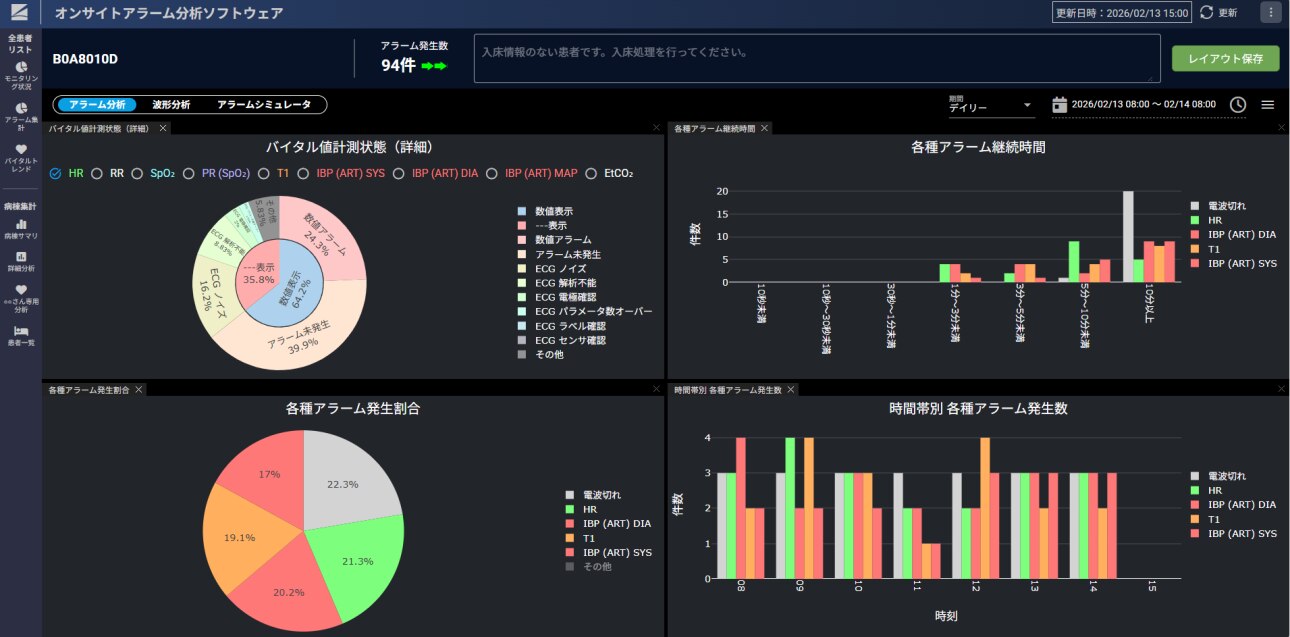Click the patient notes text area
Screen dimensions: 1290x637
(817, 58)
